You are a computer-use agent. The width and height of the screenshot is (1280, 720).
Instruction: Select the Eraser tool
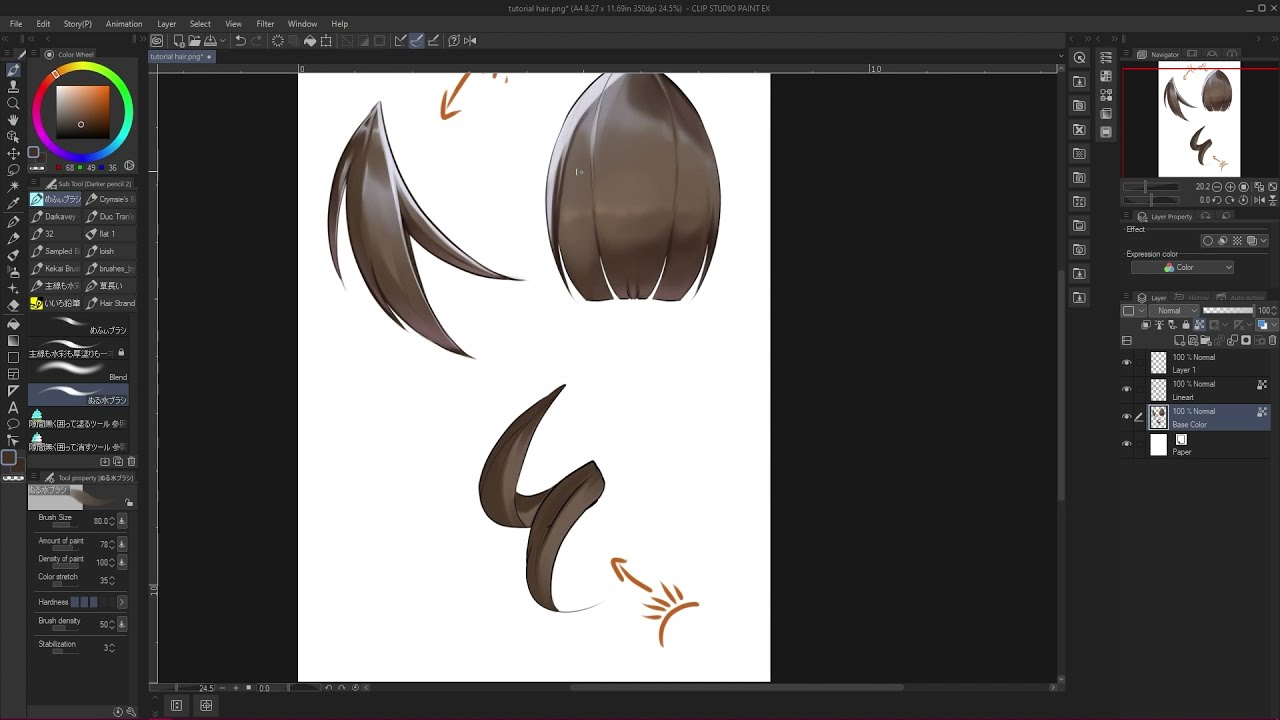(x=13, y=305)
